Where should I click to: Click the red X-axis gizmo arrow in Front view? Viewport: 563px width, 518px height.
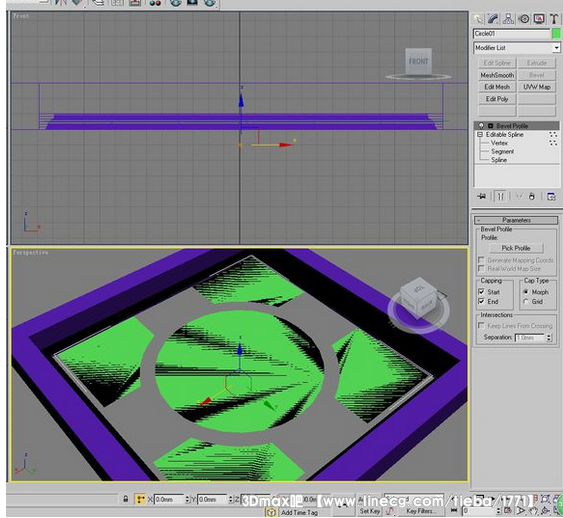pyautogui.click(x=285, y=145)
